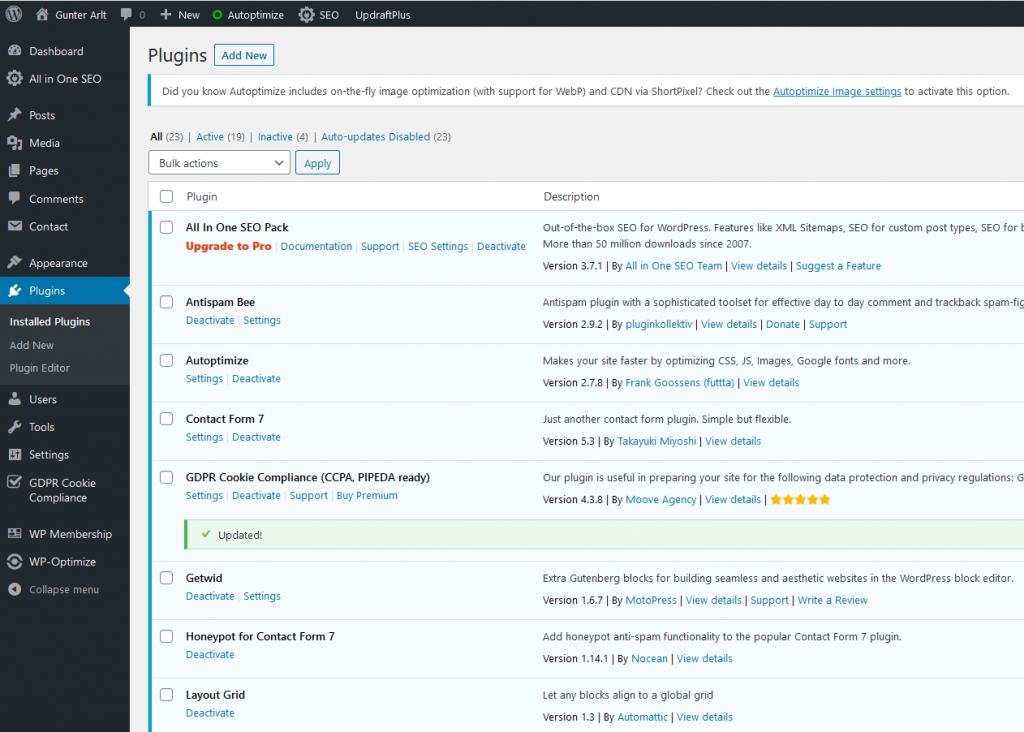Click the Appearance paintbrush icon
This screenshot has height=732, width=1024.
point(14,263)
